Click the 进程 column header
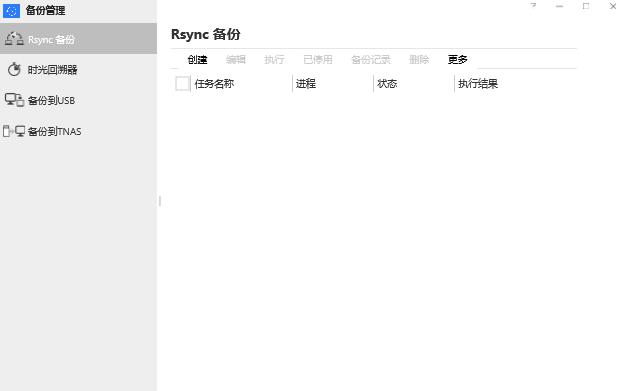Image resolution: width=620 pixels, height=391 pixels. pos(306,83)
